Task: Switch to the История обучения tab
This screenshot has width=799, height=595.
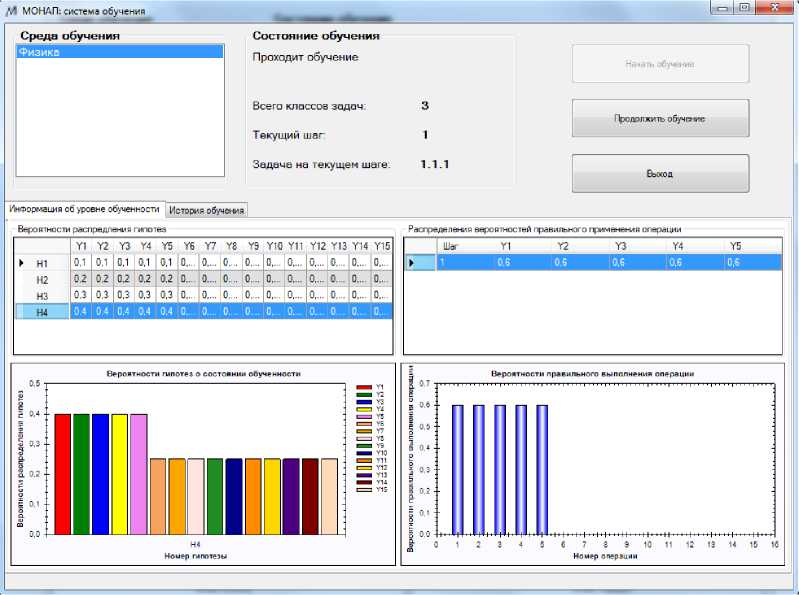Action: coord(206,210)
